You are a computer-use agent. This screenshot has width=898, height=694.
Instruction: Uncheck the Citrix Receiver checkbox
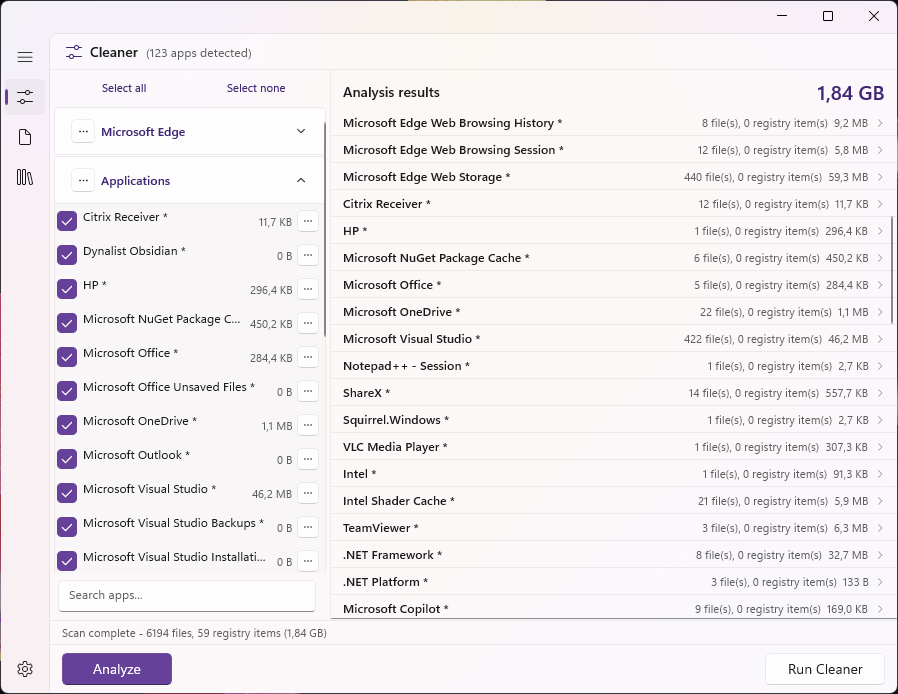coord(67,221)
